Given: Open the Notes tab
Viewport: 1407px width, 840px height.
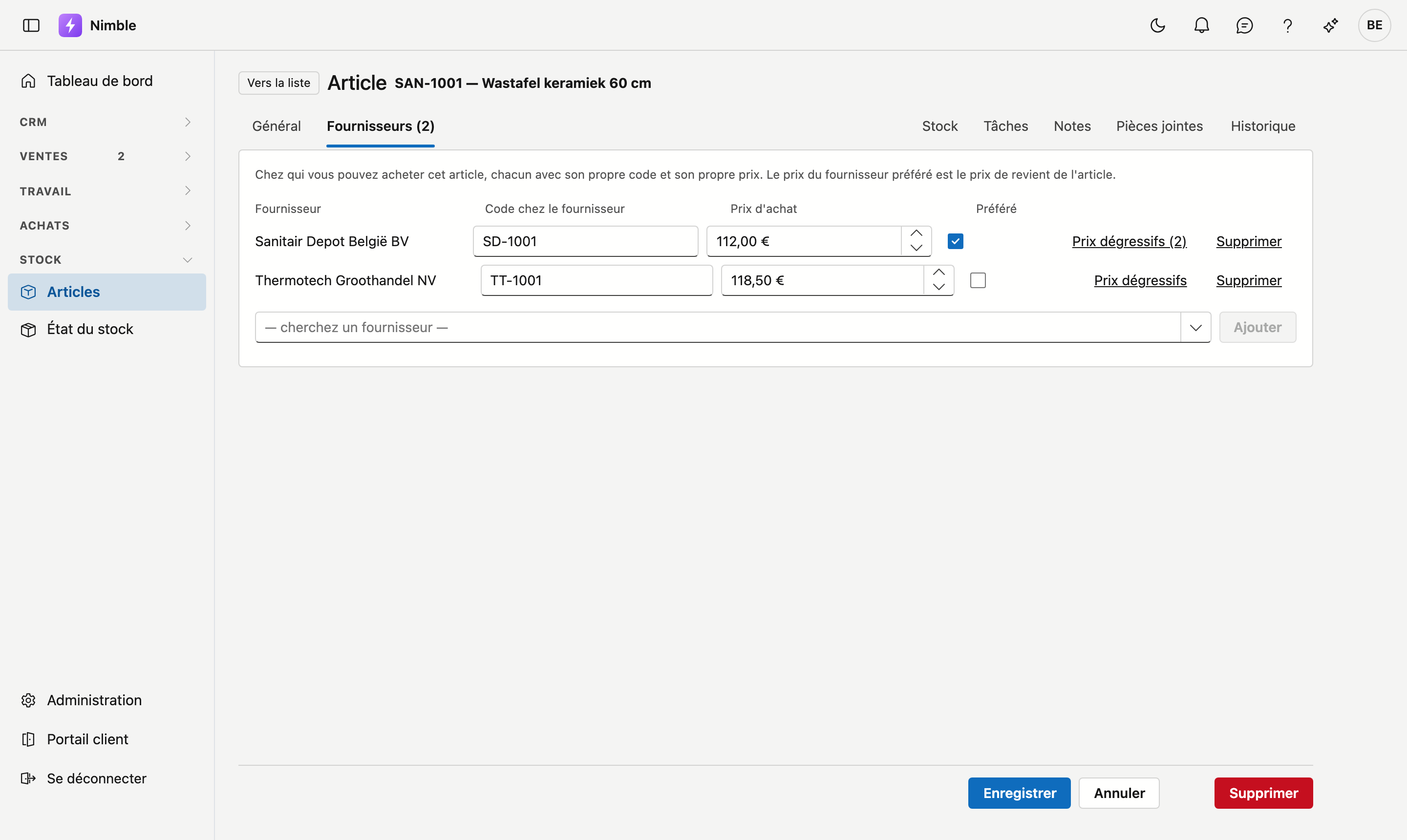Looking at the screenshot, I should point(1072,126).
